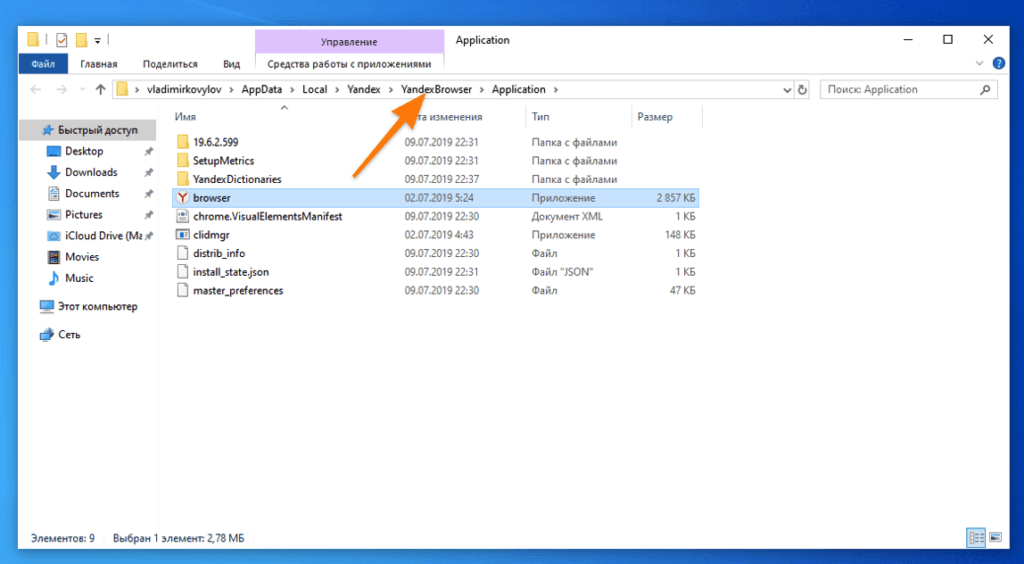1024x564 pixels.
Task: Open the Главная ribbon tab
Action: 99,64
